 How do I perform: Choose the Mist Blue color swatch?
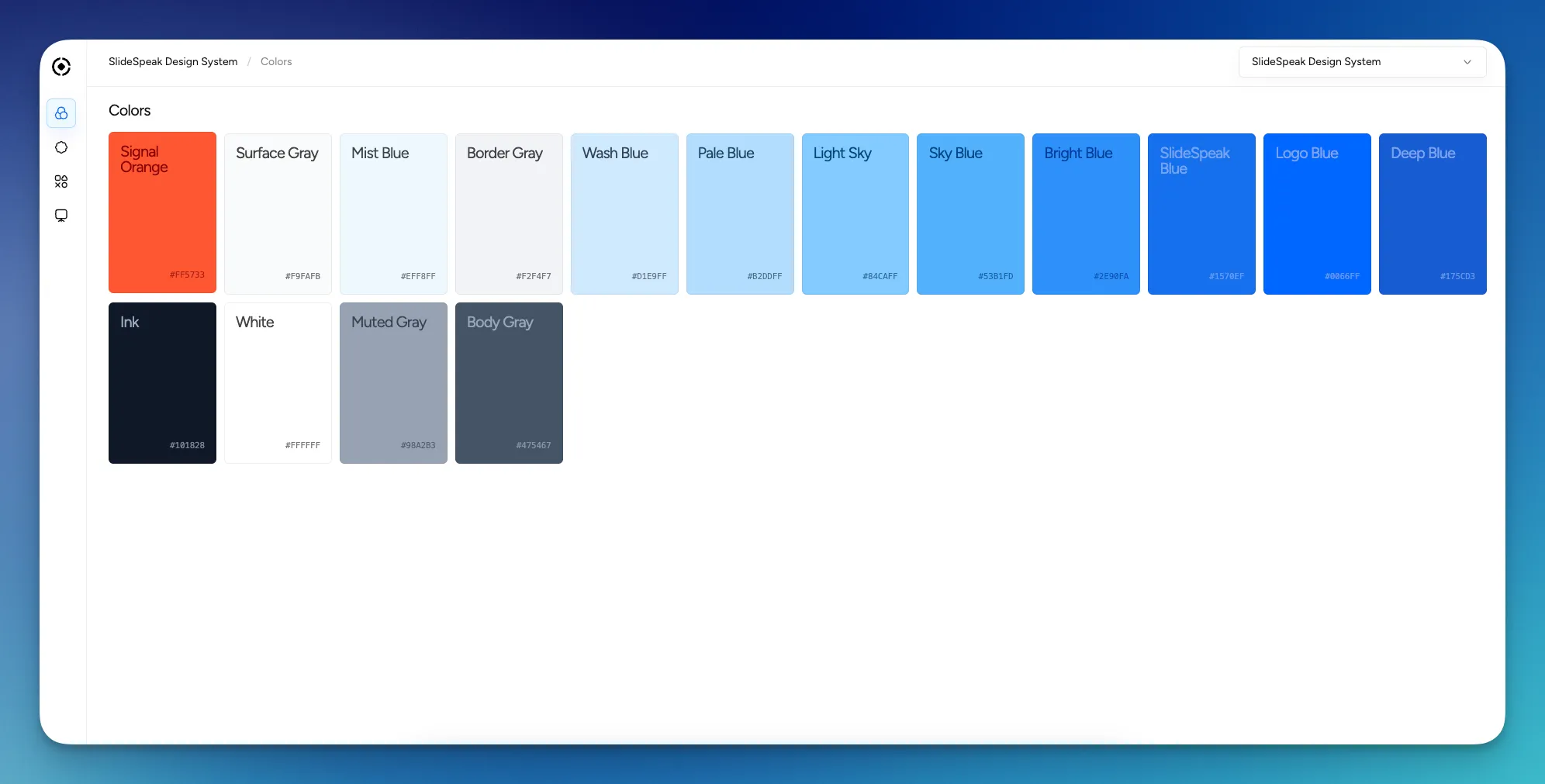point(393,214)
